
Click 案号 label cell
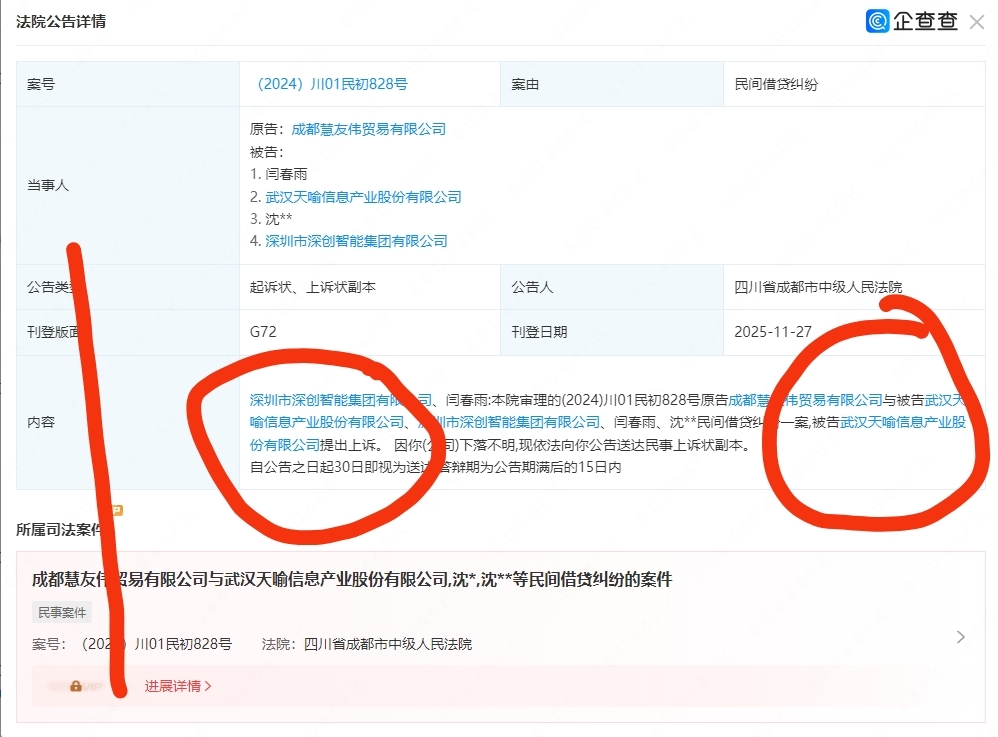[x=128, y=84]
